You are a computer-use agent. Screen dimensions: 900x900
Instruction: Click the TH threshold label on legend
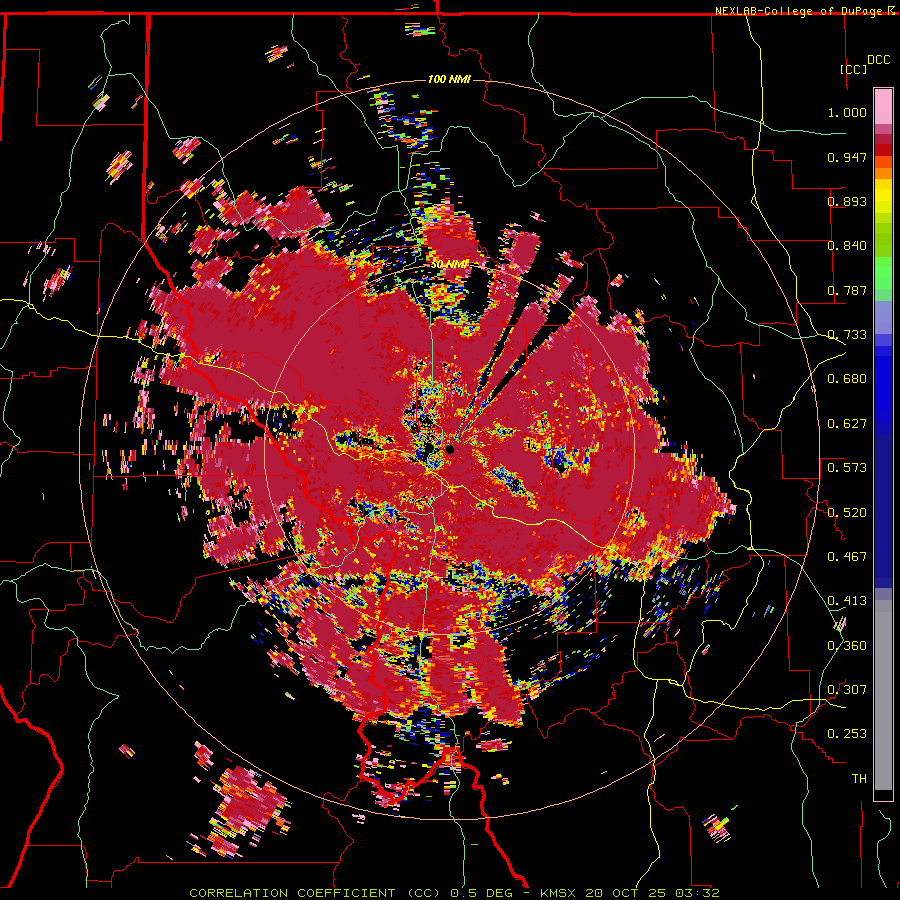tap(859, 779)
